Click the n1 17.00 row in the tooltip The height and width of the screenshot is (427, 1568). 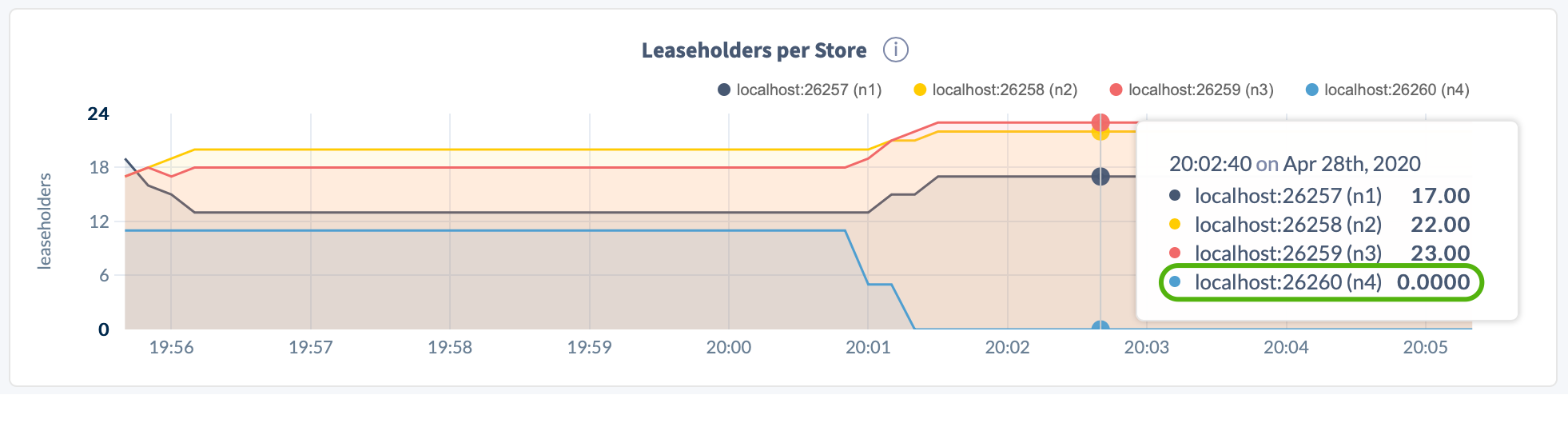click(1320, 196)
